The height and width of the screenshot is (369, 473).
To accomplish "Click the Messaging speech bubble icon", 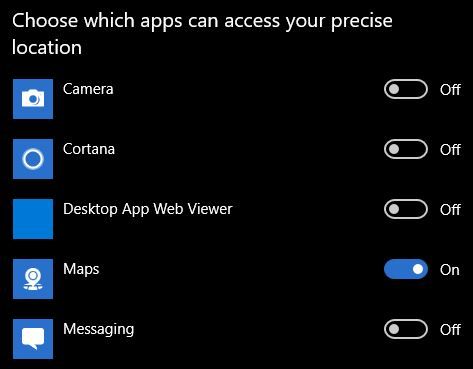I will click(x=33, y=339).
